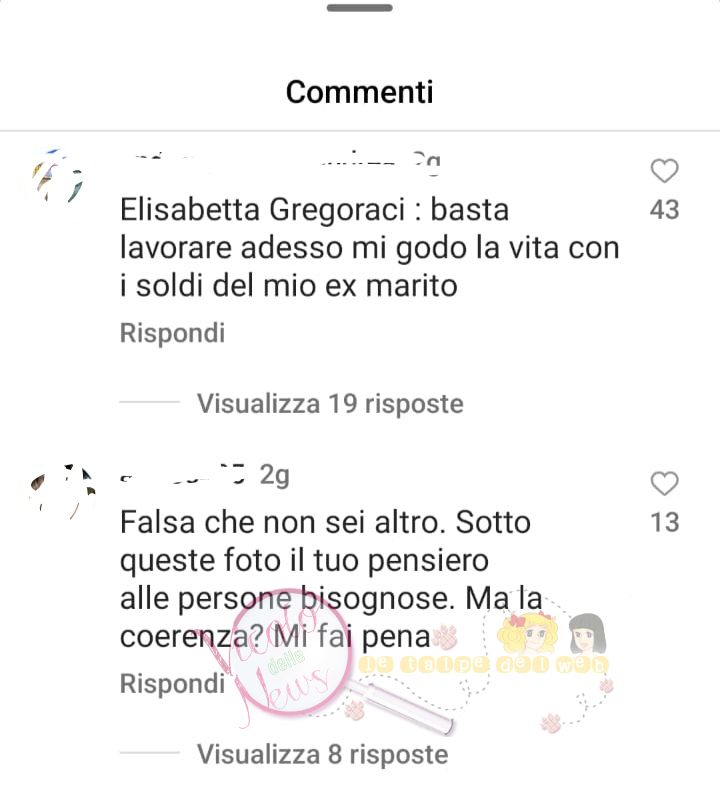Open the blurred username beside the 2g timestamp
Screen dimensions: 720x798
coord(185,475)
